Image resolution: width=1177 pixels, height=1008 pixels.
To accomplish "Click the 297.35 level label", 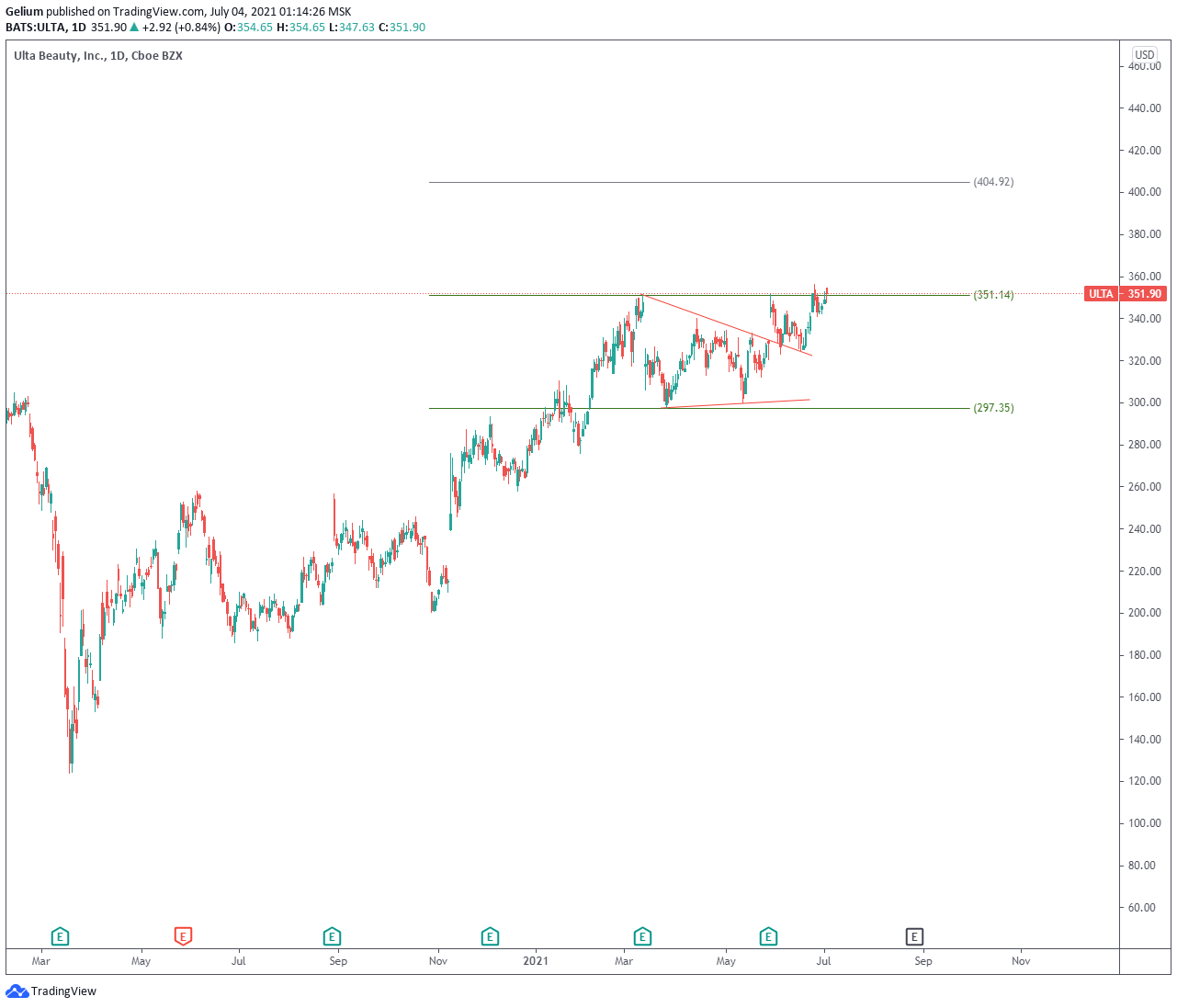I will [x=993, y=408].
